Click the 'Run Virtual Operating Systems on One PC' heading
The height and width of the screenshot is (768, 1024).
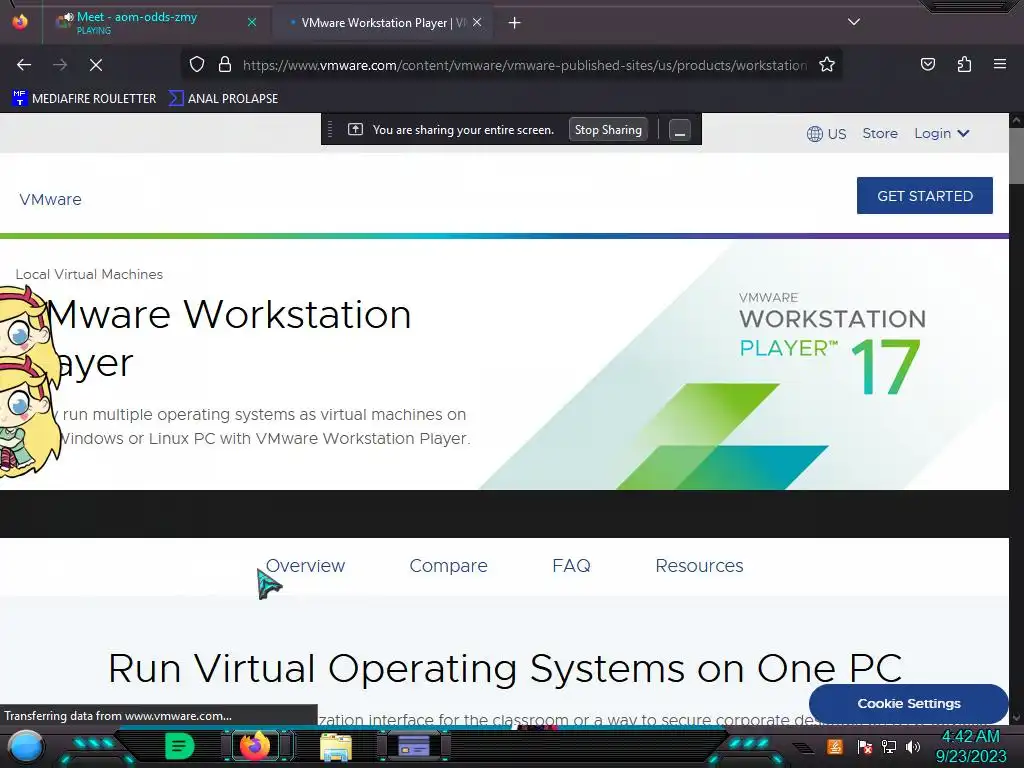click(505, 669)
